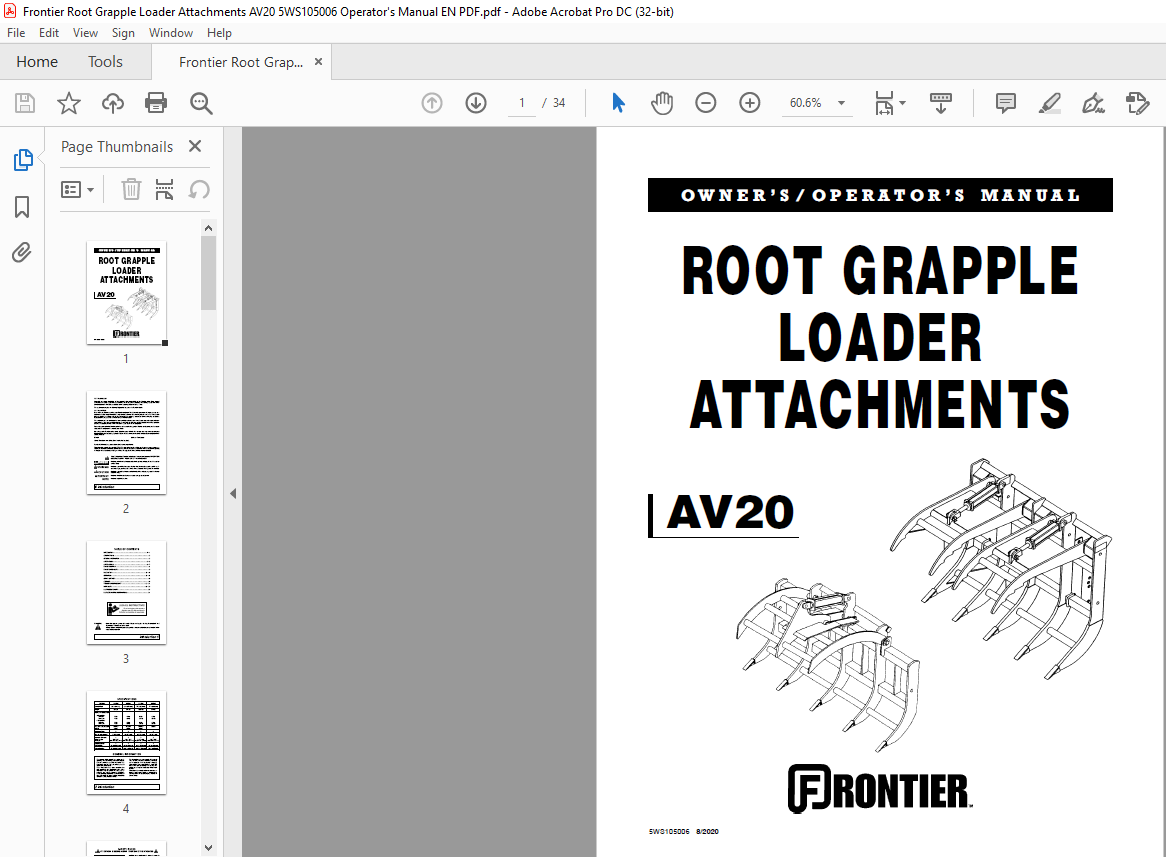1166x857 pixels.
Task: Click the ROOT GRAPPLE heading text
Action: (x=880, y=271)
